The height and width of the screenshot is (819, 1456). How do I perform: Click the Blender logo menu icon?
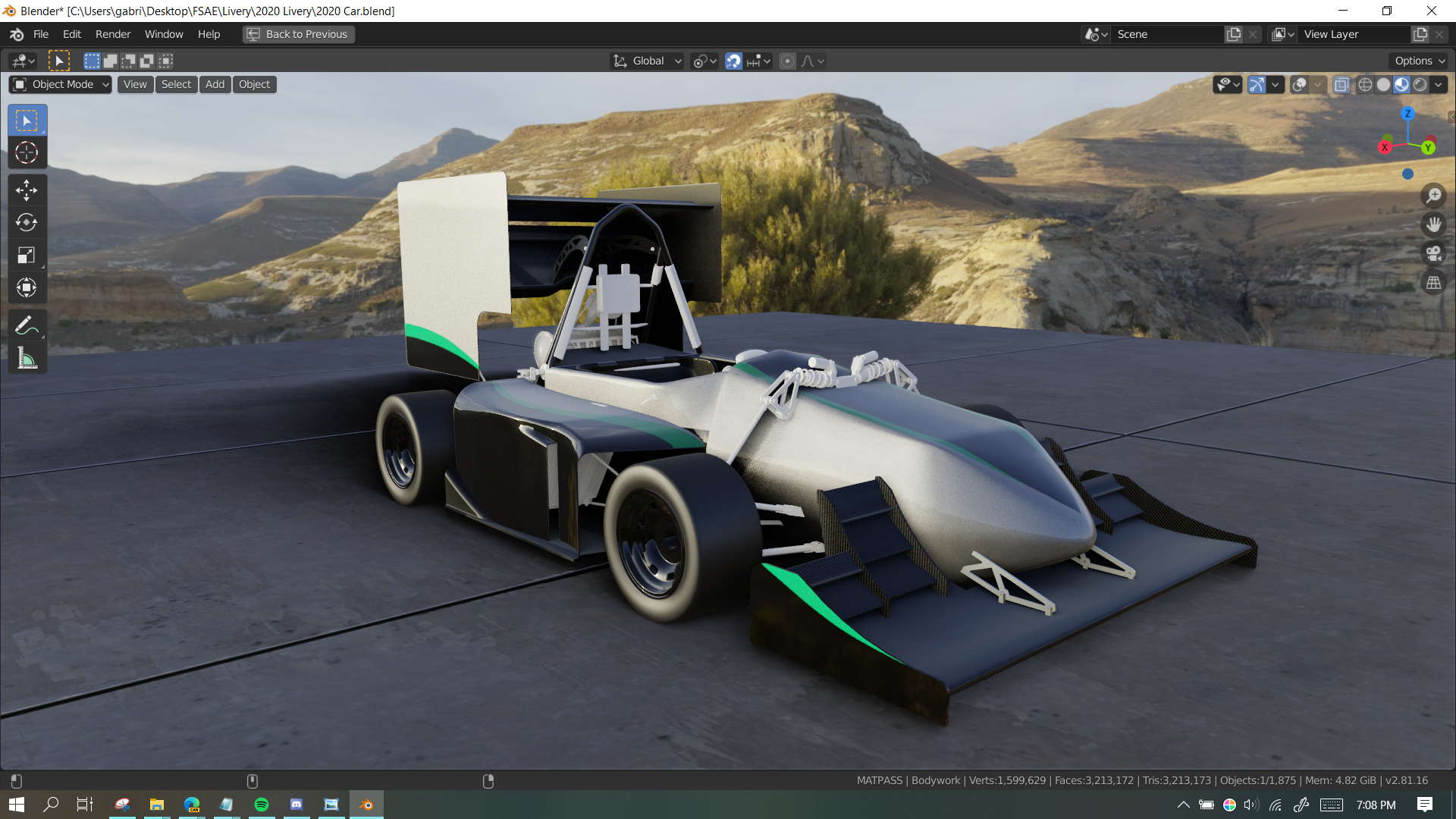point(17,34)
